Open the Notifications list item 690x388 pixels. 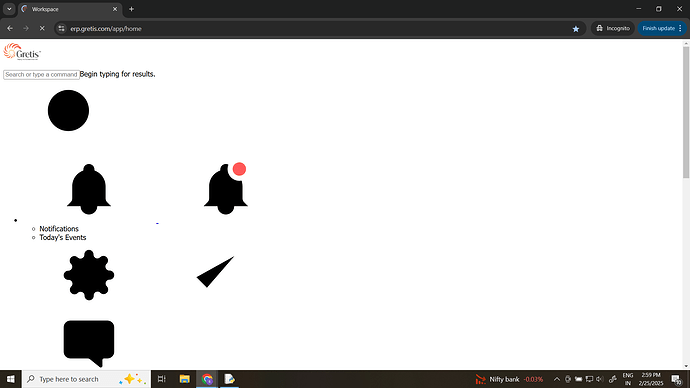59,229
